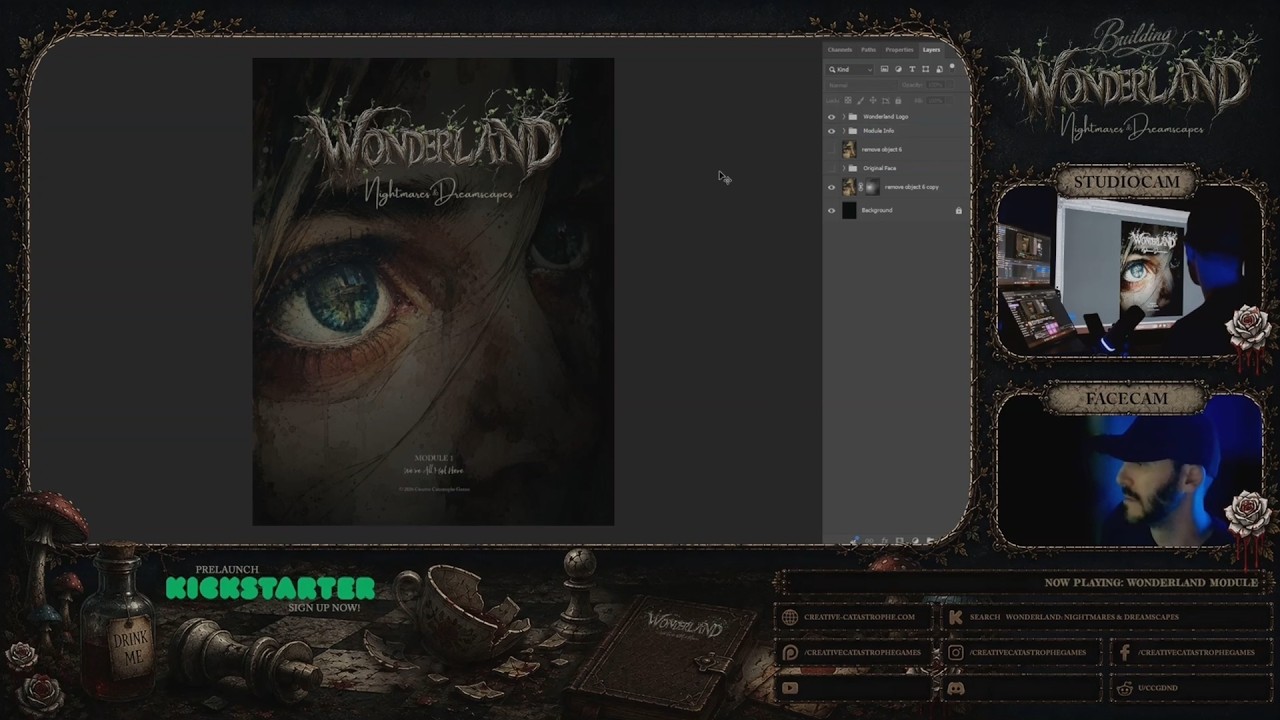
Task: Click mask link icon on remove object 6 copy
Action: pos(861,187)
